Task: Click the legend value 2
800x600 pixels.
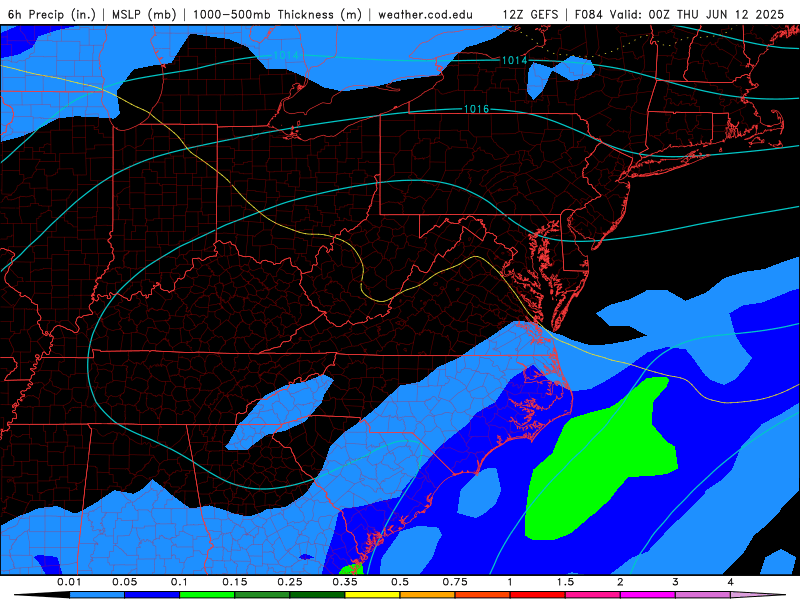Action: pyautogui.click(x=620, y=582)
